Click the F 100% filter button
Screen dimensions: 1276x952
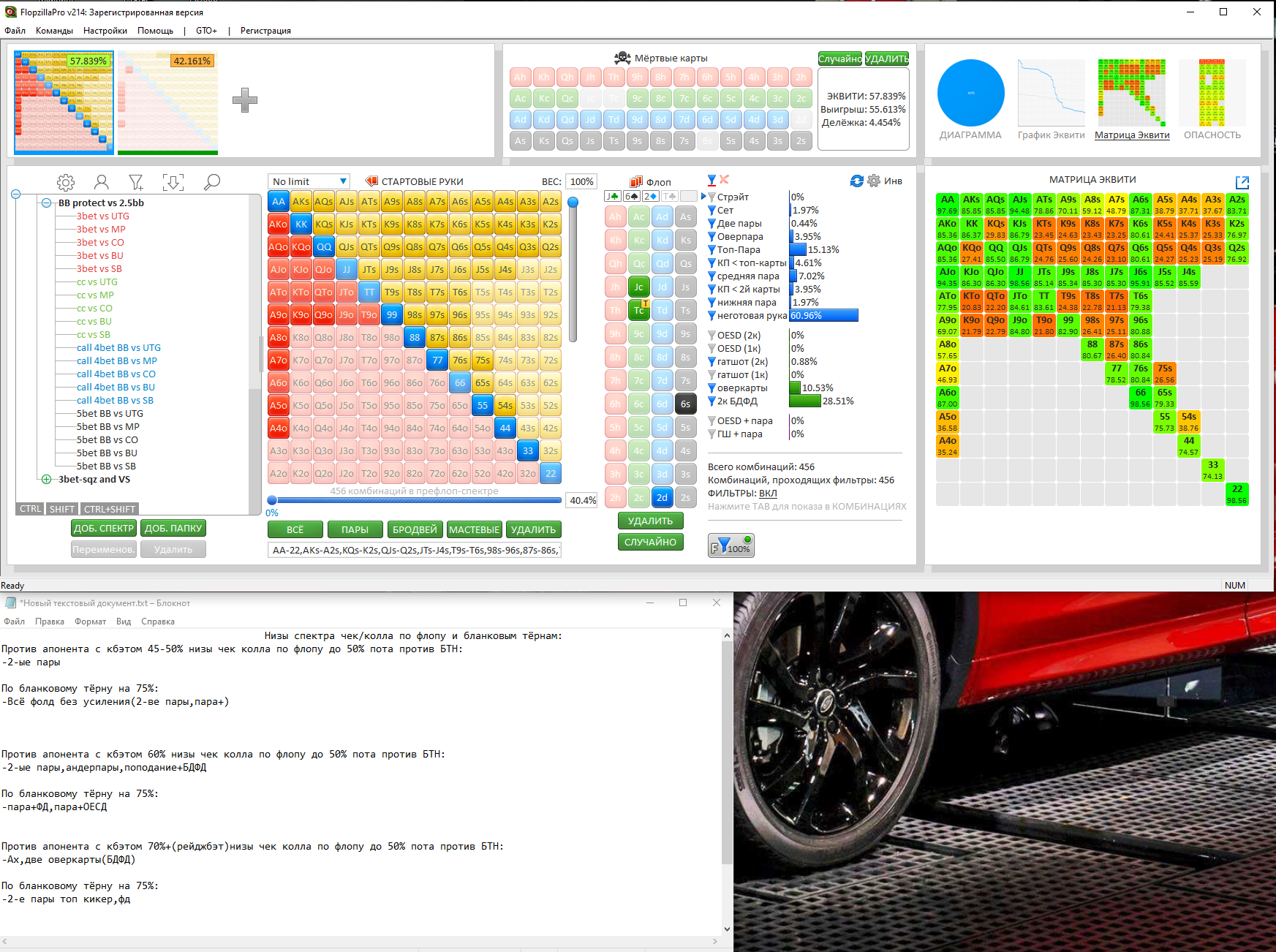(x=731, y=545)
